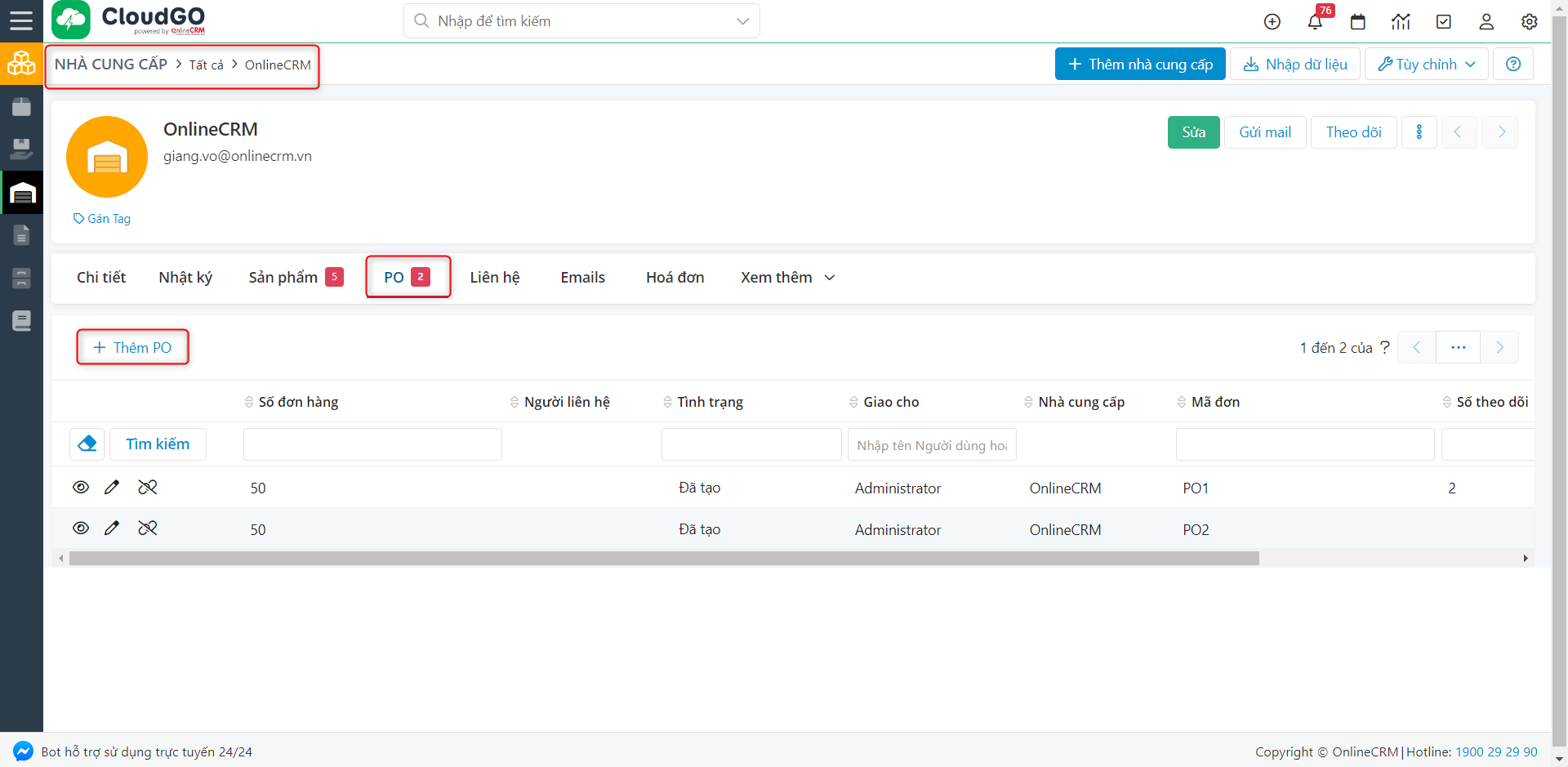Click the quick create plus icon
This screenshot has width=1568, height=767.
(x=1272, y=22)
